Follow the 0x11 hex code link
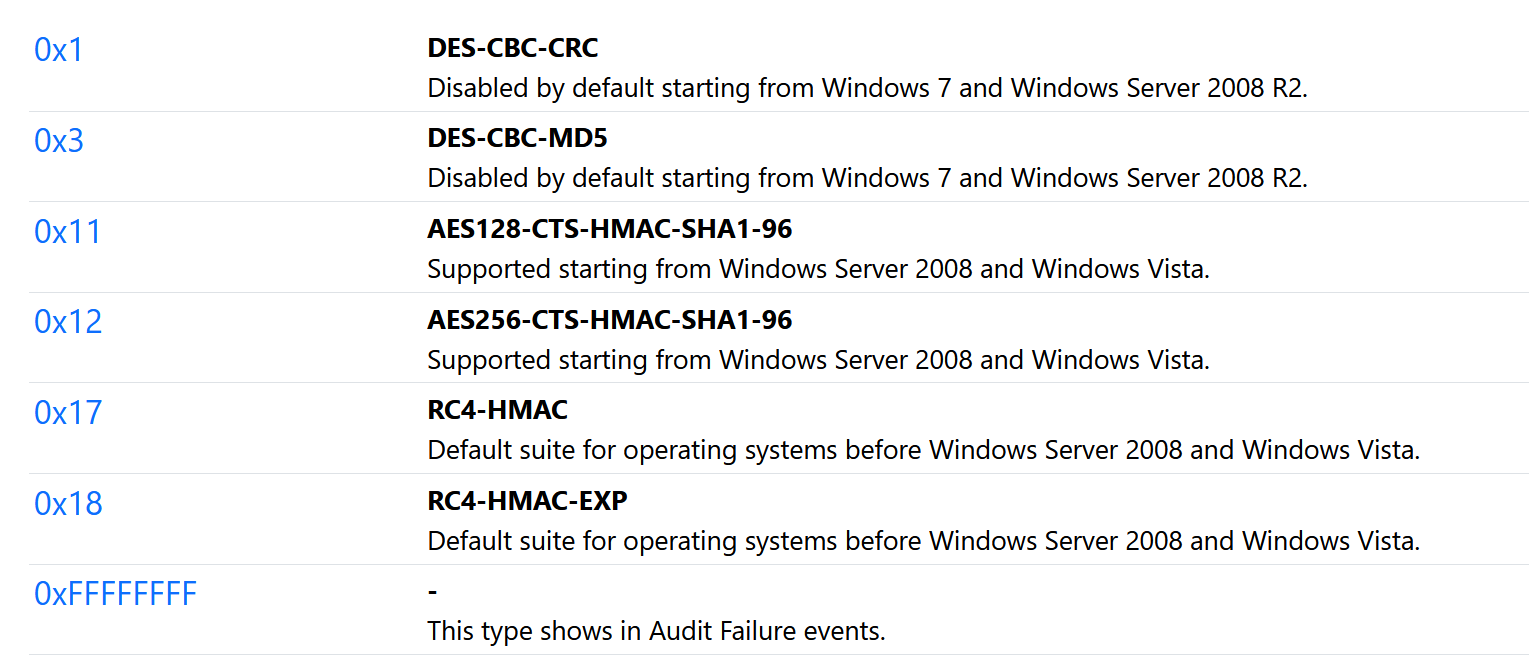The width and height of the screenshot is (1529, 667). click(68, 232)
